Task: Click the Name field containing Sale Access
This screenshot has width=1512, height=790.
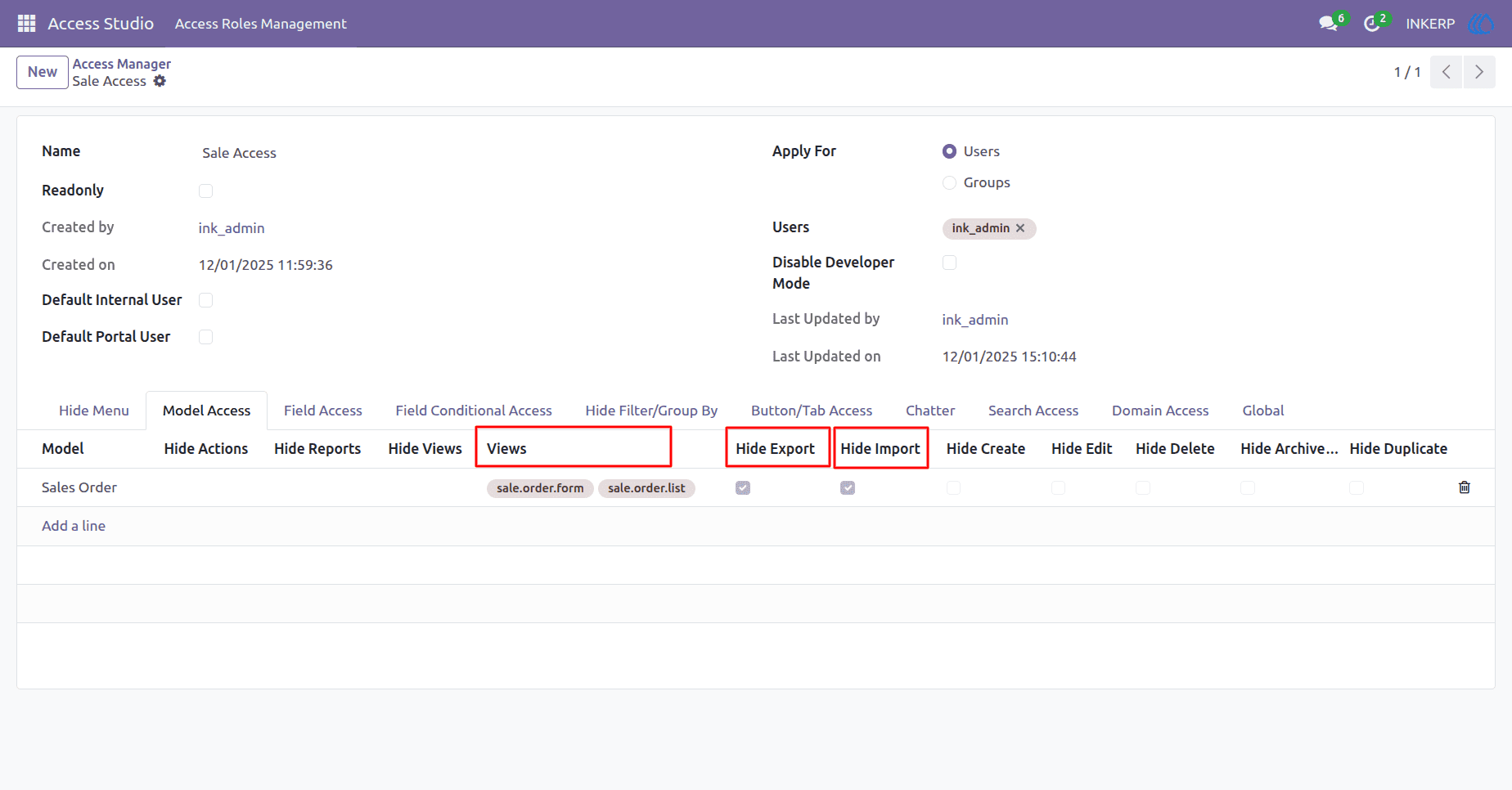Action: [x=458, y=153]
